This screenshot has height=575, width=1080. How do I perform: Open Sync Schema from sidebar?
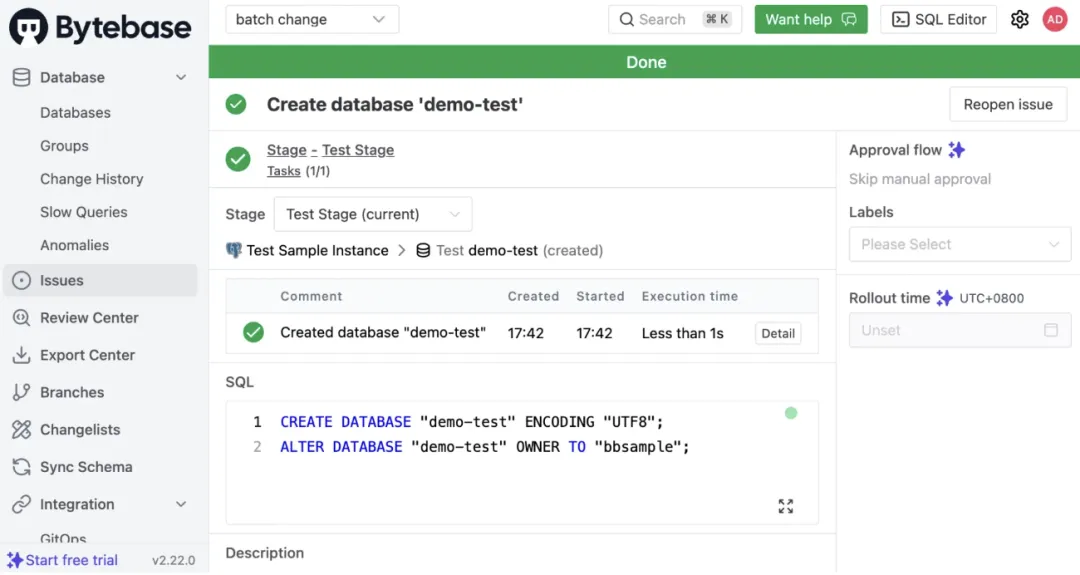pos(85,467)
